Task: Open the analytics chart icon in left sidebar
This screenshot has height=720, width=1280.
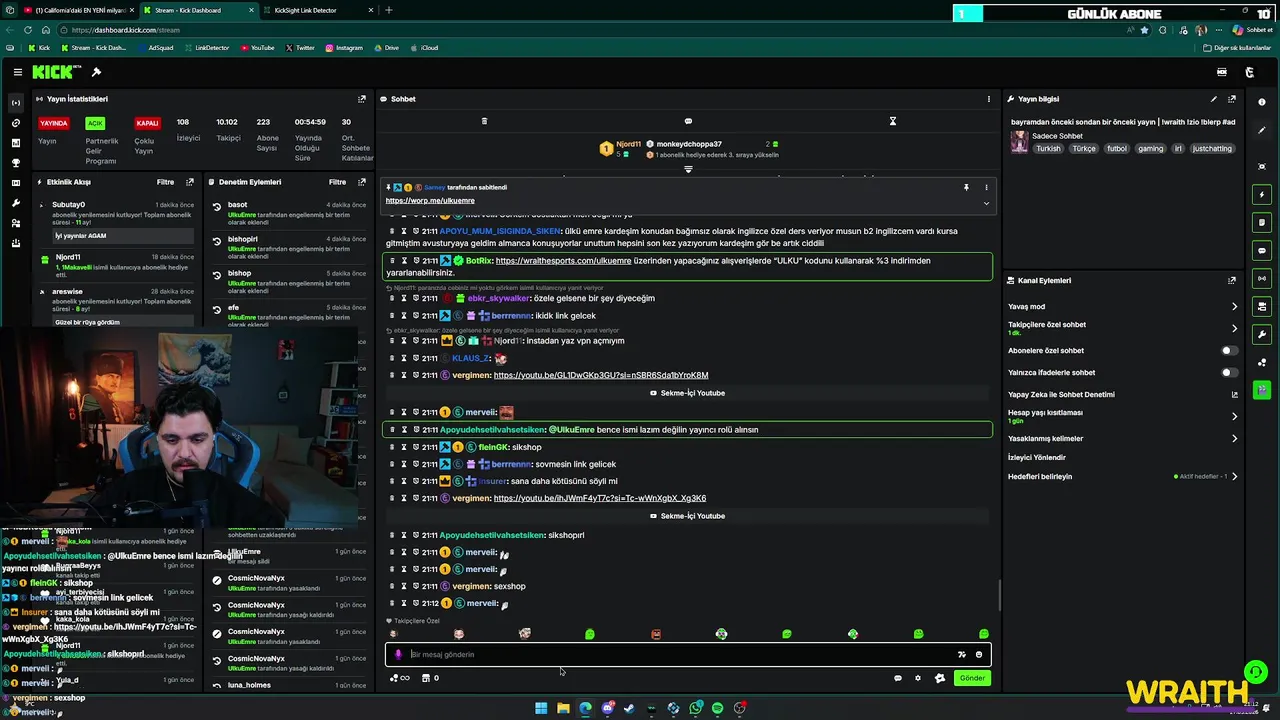Action: 15,143
